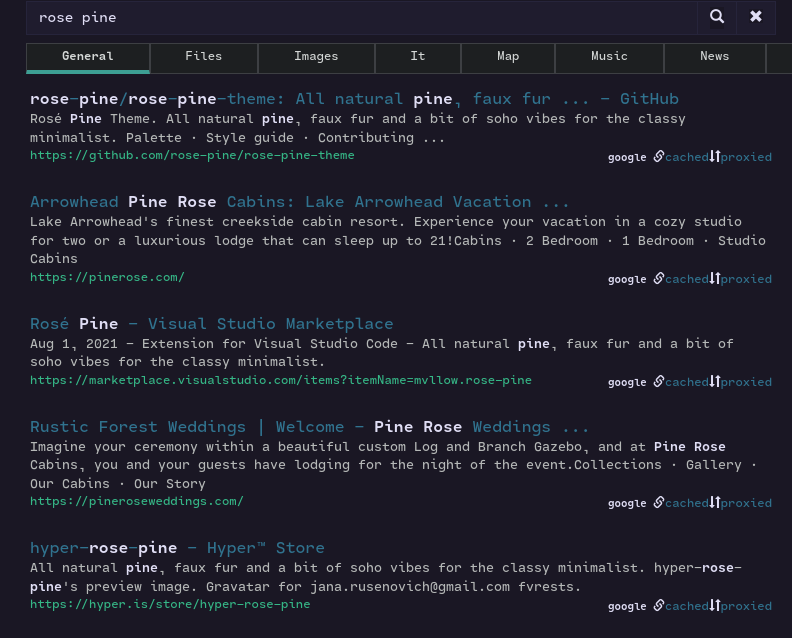Open the It tab
Screen dimensions: 792x638
pyautogui.click(x=418, y=57)
